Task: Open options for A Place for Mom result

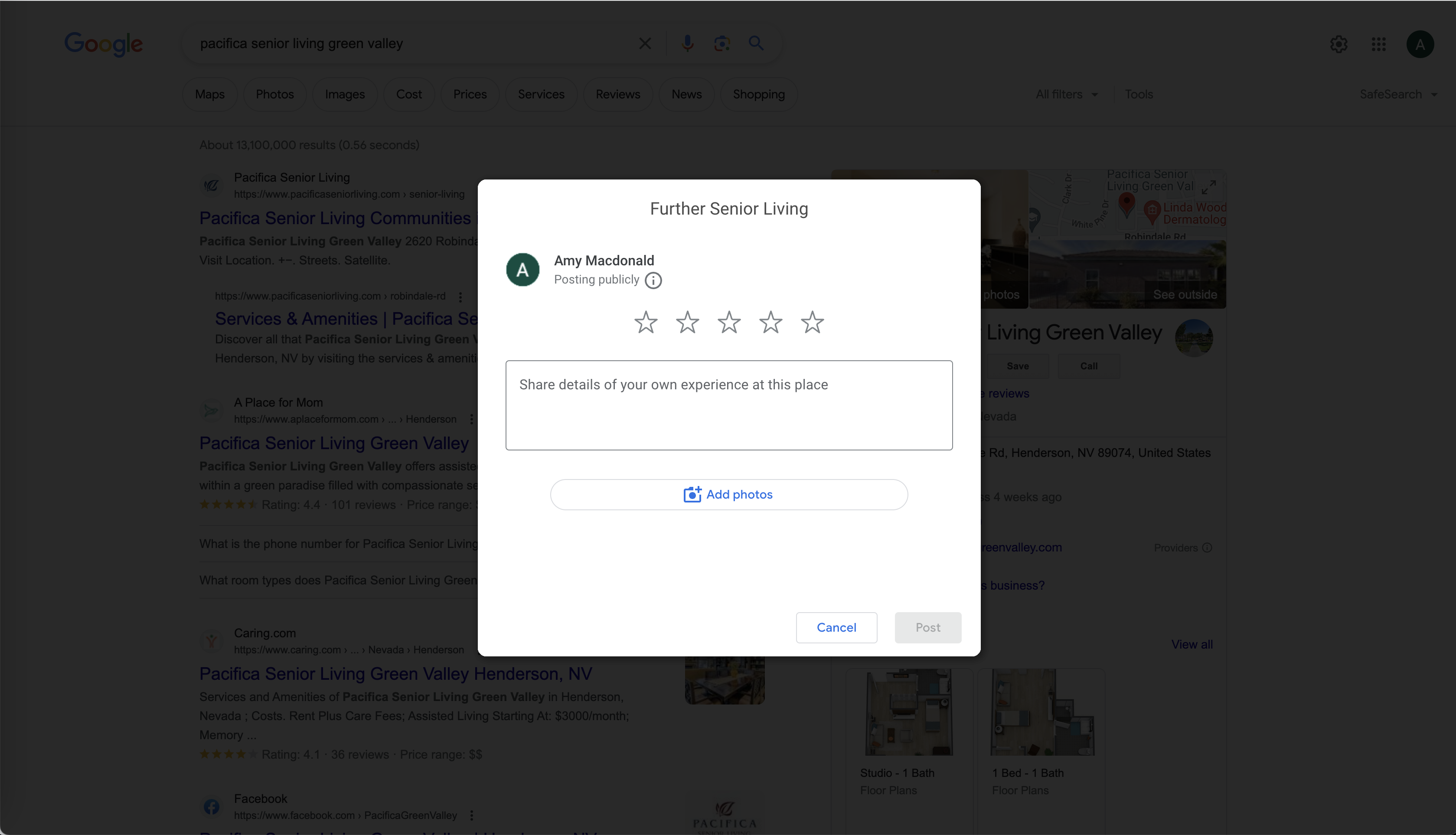Action: [x=471, y=419]
